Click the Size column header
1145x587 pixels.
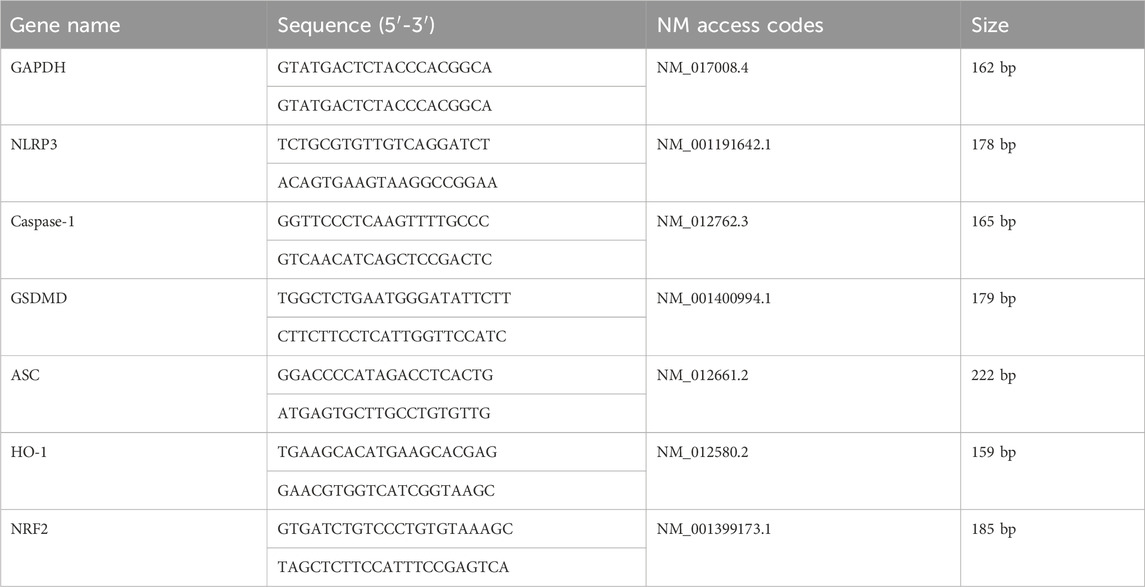989,25
